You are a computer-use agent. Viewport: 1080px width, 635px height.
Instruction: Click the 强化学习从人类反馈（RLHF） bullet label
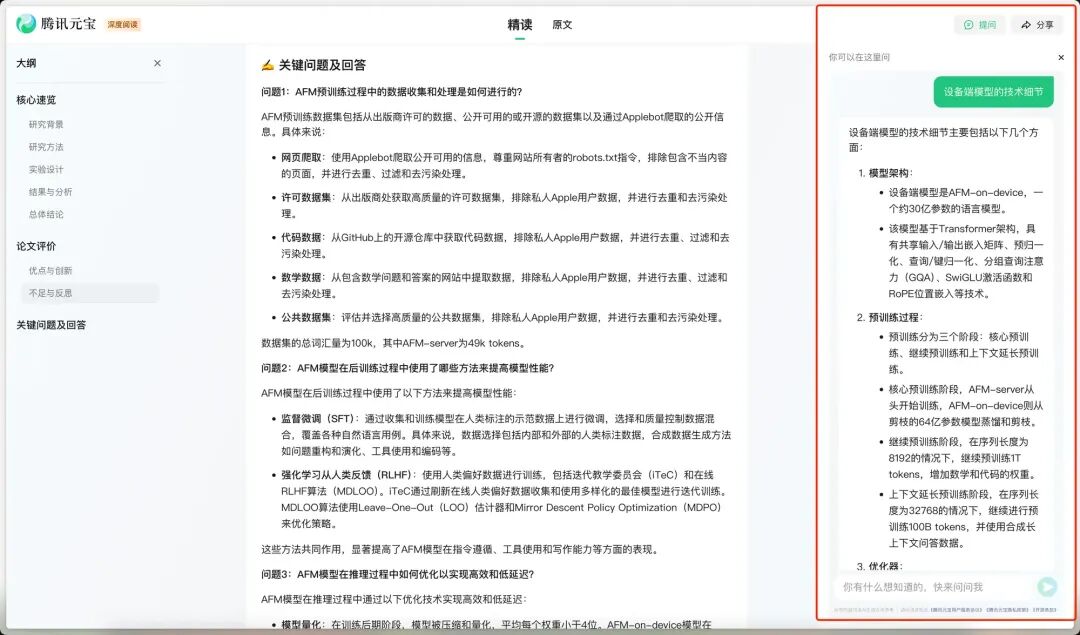click(x=346, y=475)
